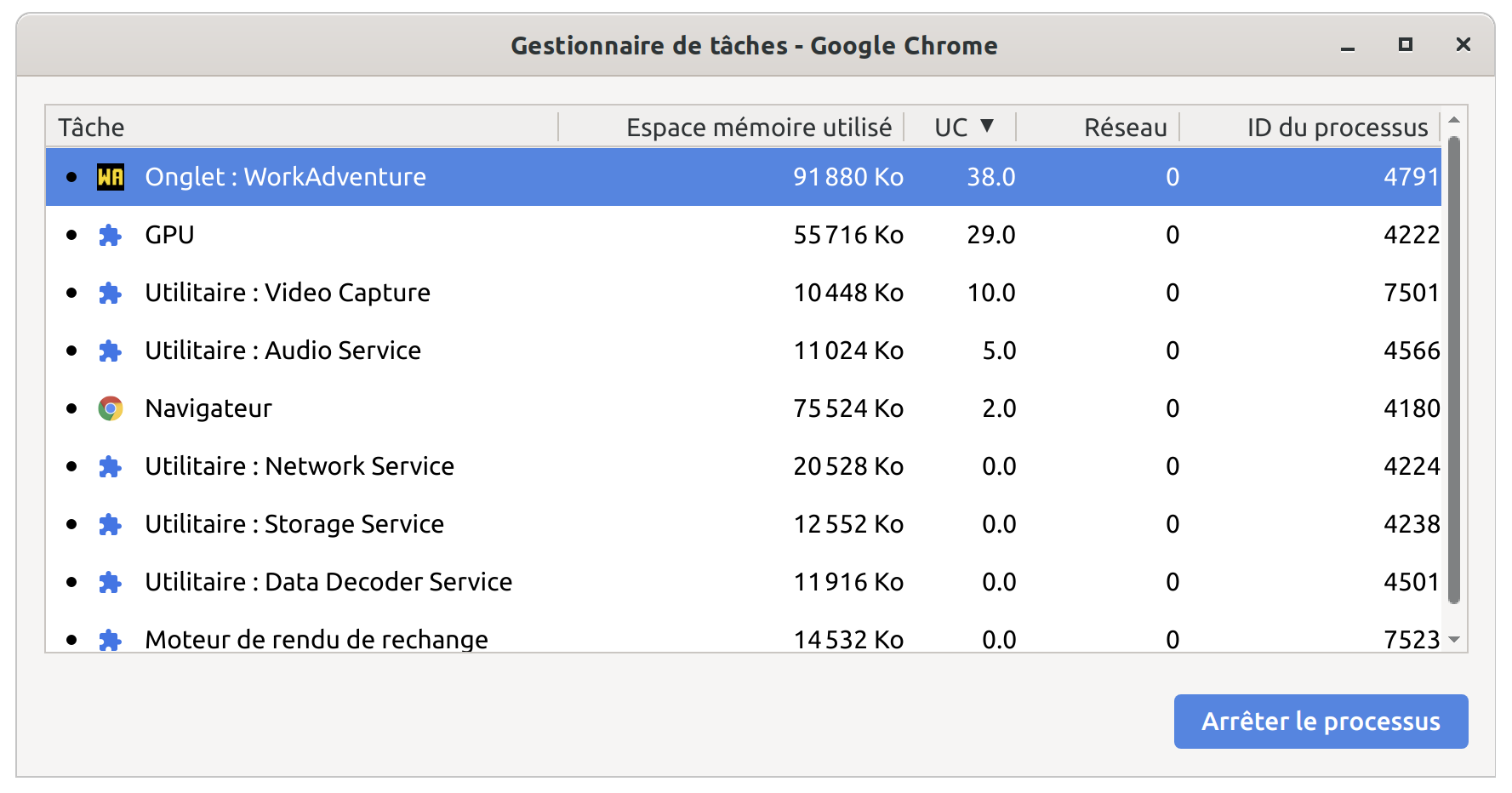Click the scrollbar down arrow

tap(1455, 638)
